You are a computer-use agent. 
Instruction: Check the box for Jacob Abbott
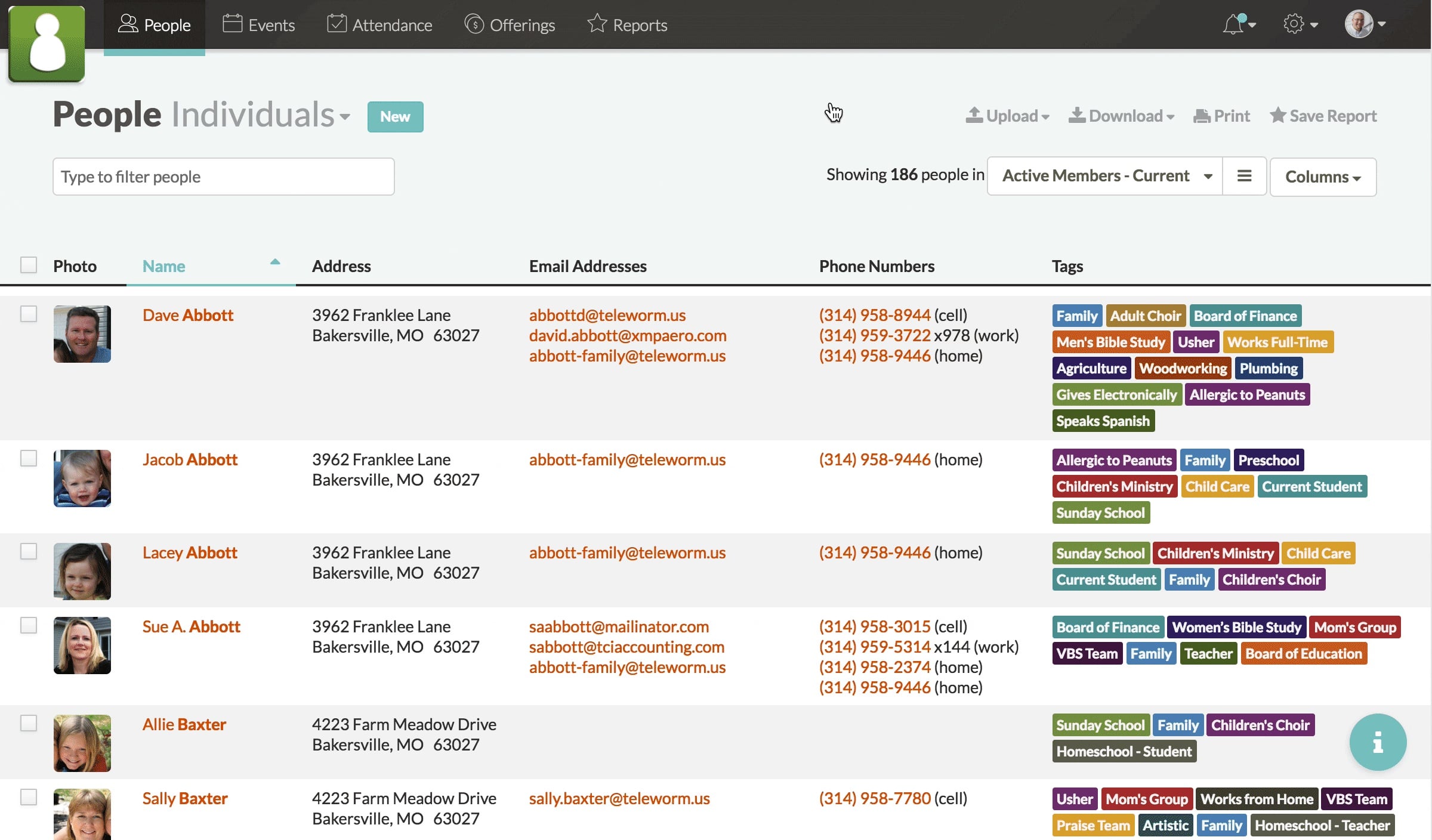29,458
